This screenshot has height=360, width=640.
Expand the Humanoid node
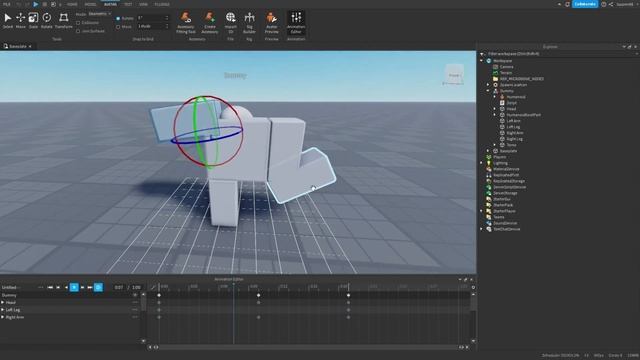pyautogui.click(x=495, y=97)
